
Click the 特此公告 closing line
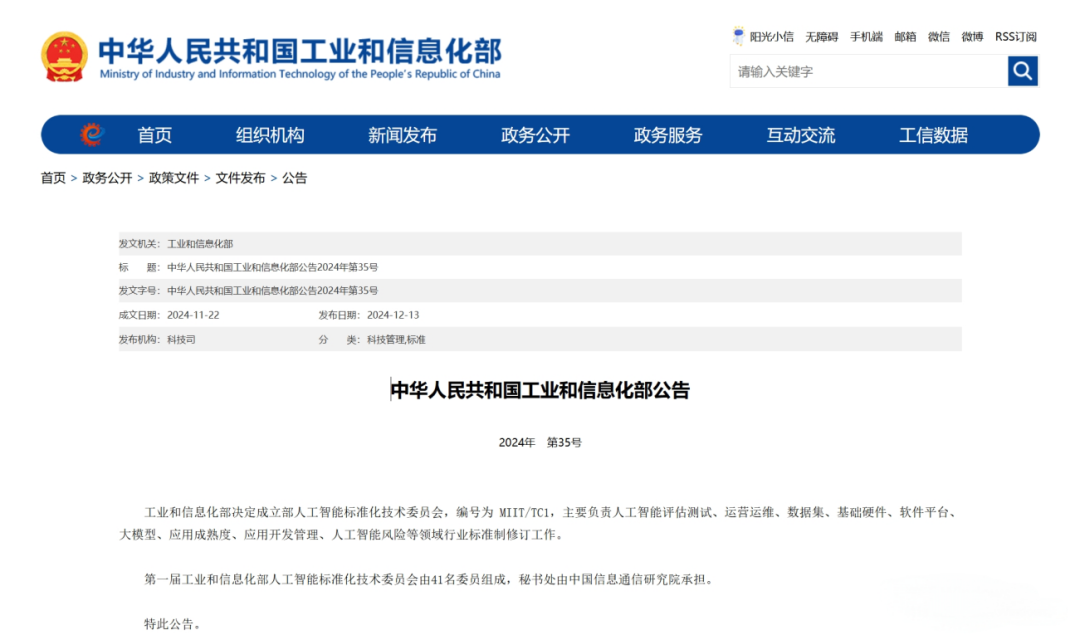click(174, 624)
